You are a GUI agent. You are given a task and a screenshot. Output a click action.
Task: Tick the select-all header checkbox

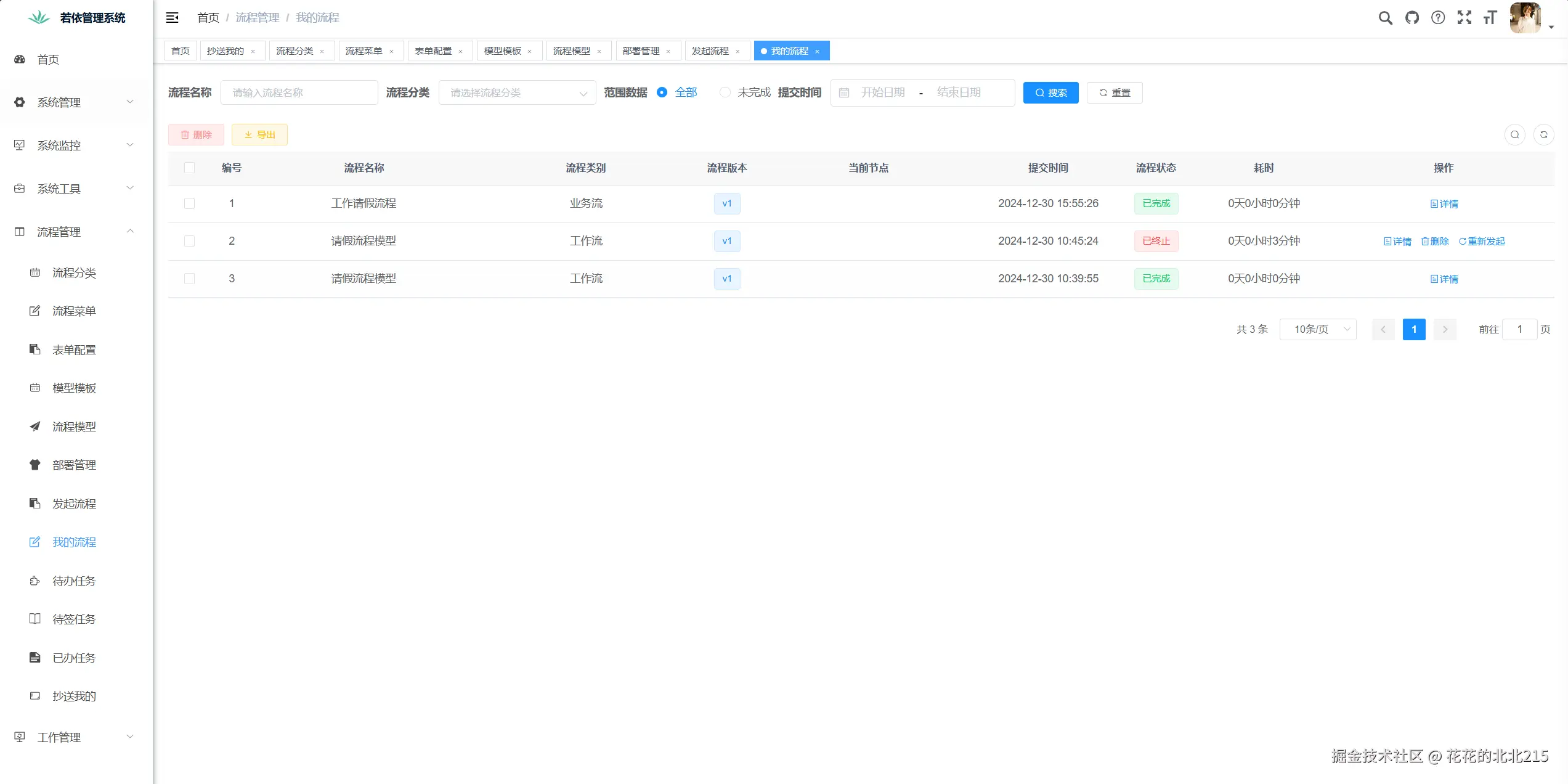(189, 168)
